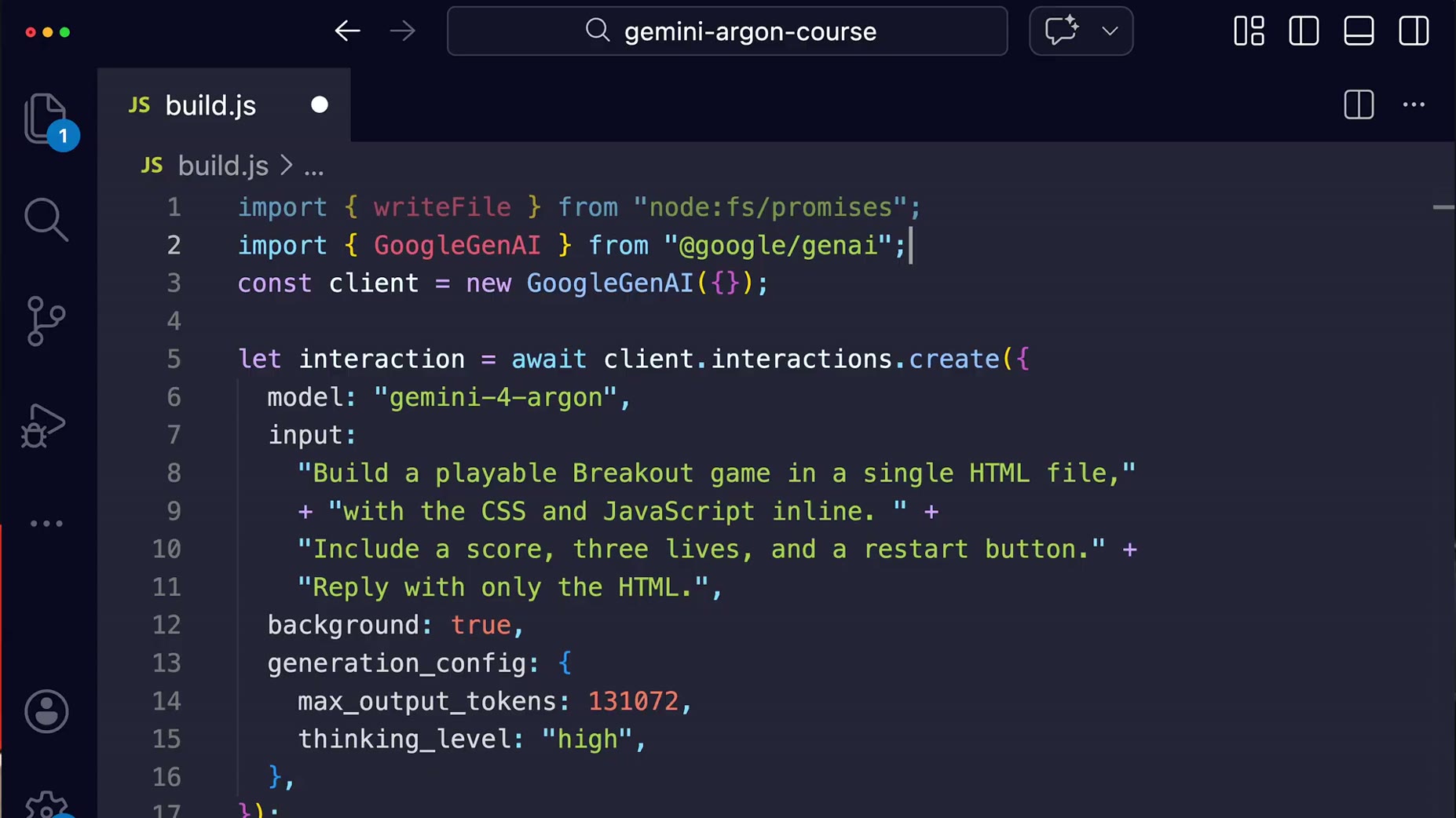Open the Run and Debug view
The height and width of the screenshot is (818, 1456).
44,425
